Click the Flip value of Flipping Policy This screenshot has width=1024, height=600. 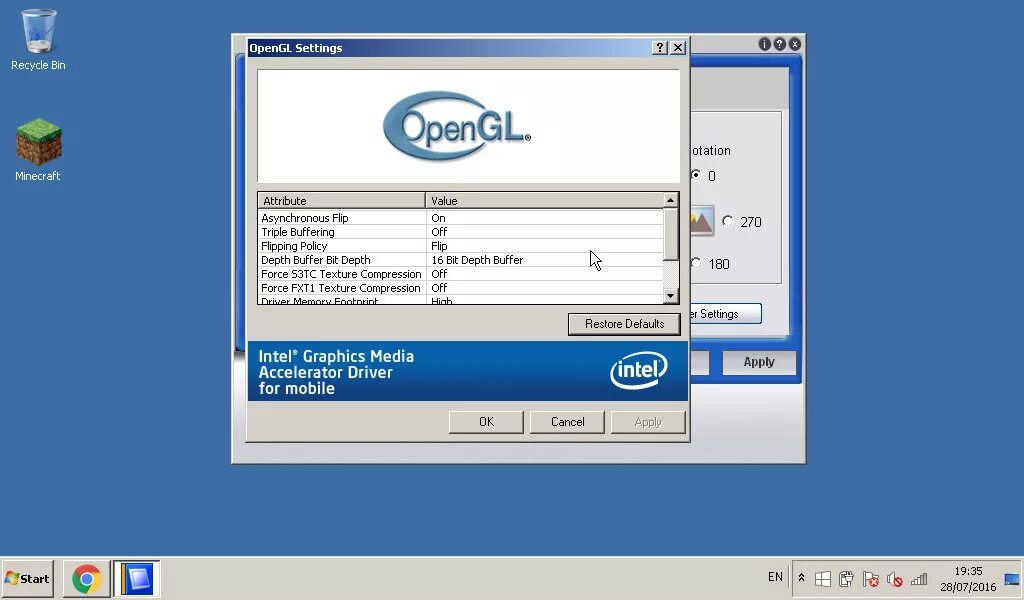click(439, 246)
